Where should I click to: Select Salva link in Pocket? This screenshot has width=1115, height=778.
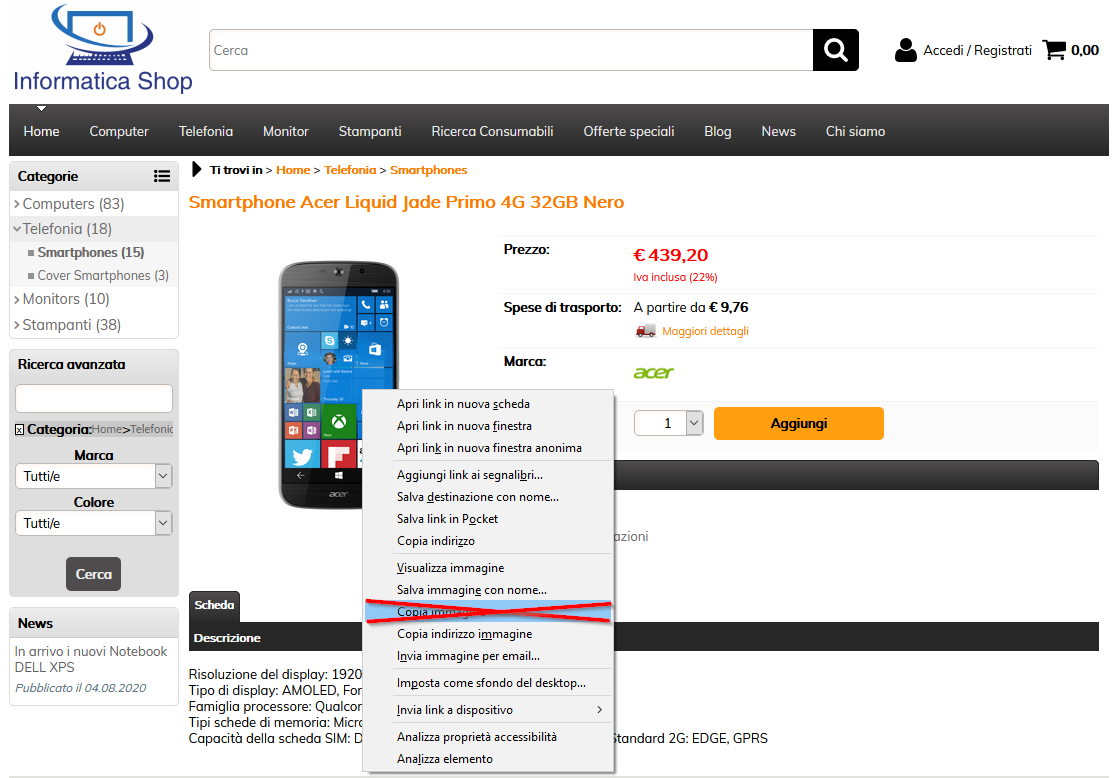coord(488,519)
